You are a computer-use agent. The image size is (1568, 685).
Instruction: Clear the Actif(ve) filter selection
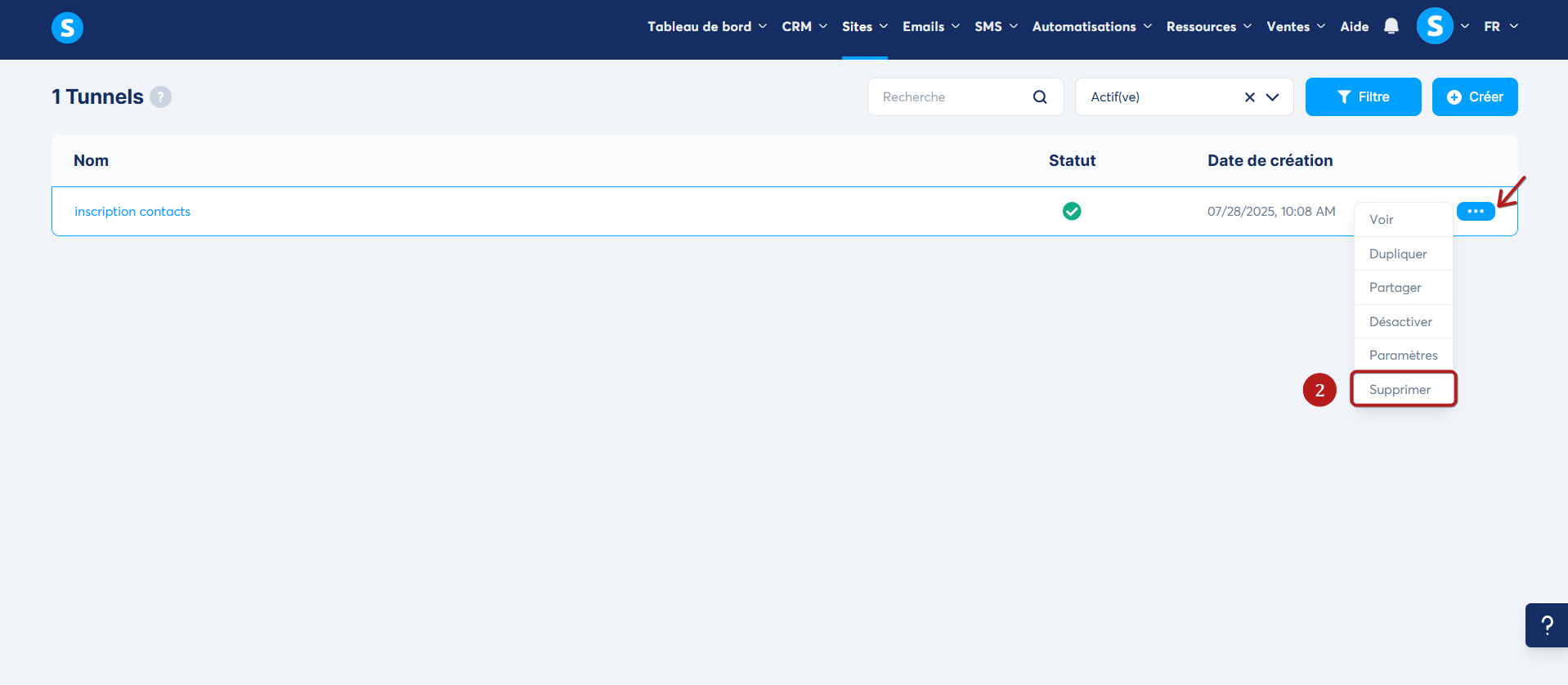tap(1250, 97)
